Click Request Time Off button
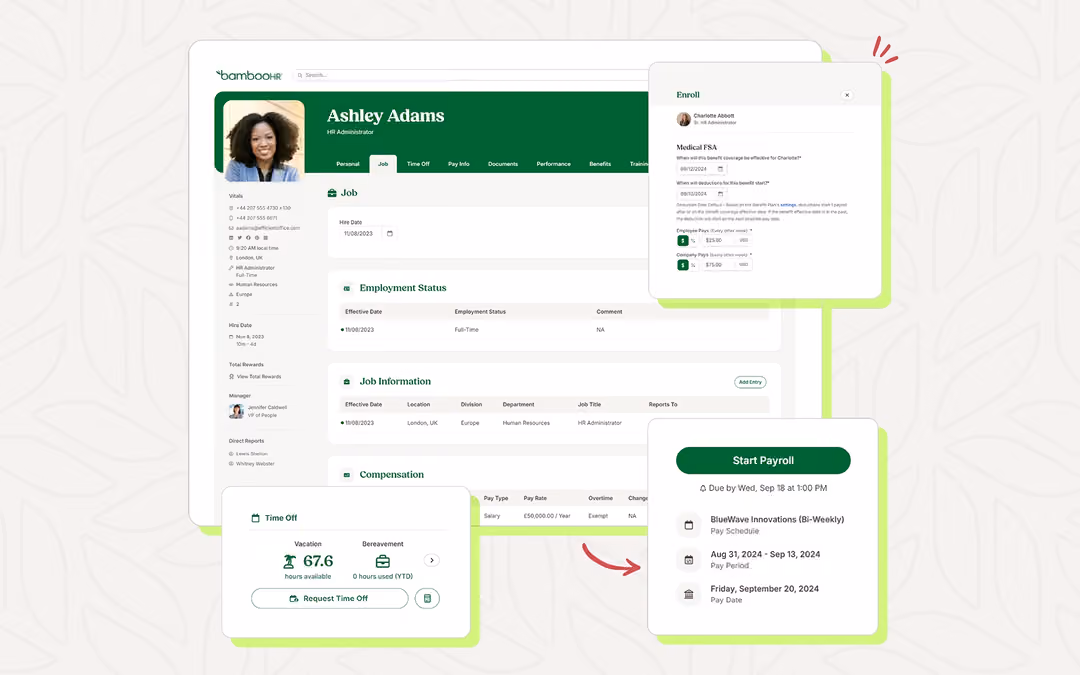 pyautogui.click(x=330, y=599)
